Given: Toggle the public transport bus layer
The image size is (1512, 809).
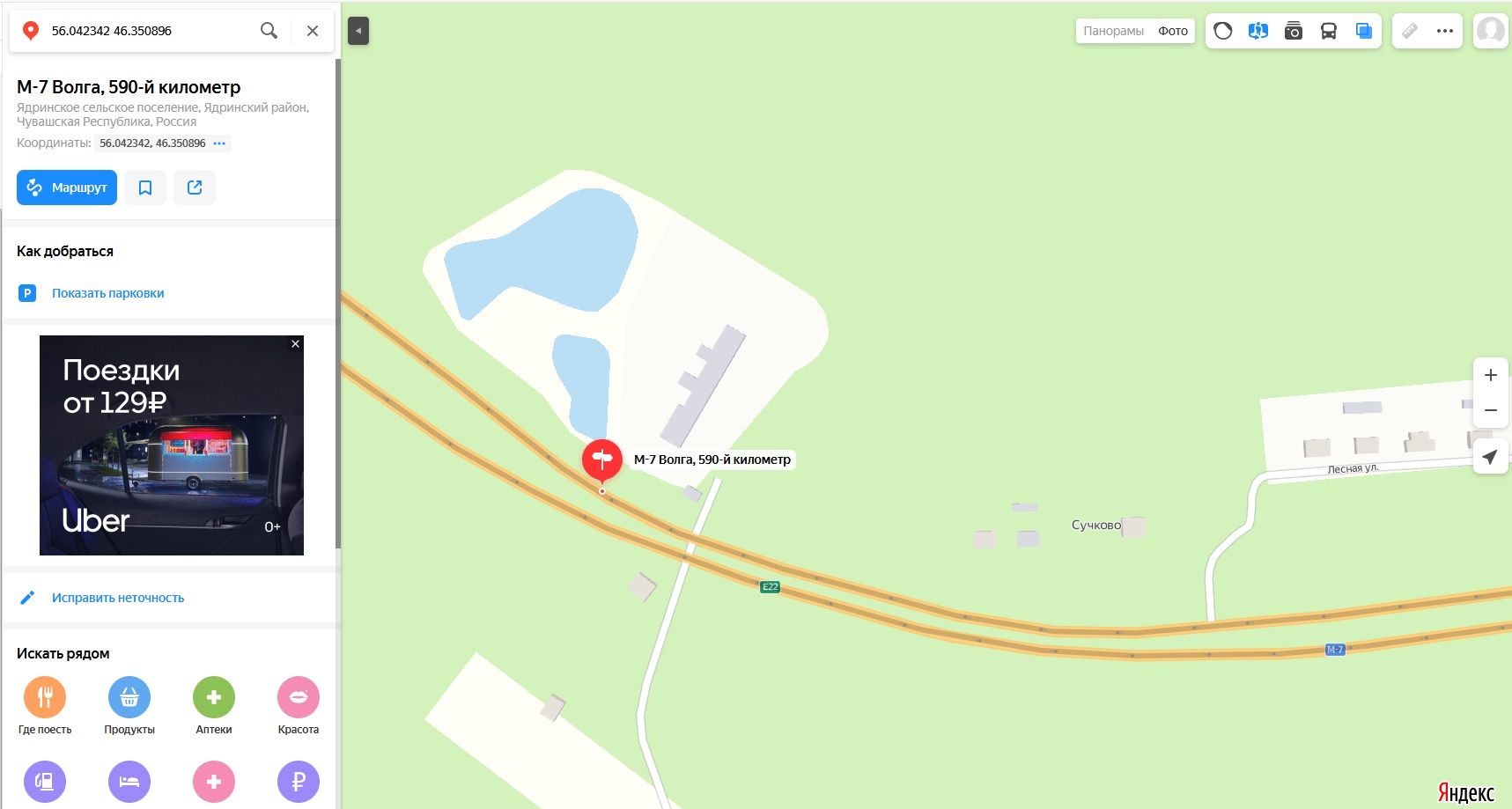Looking at the screenshot, I should 1329,31.
